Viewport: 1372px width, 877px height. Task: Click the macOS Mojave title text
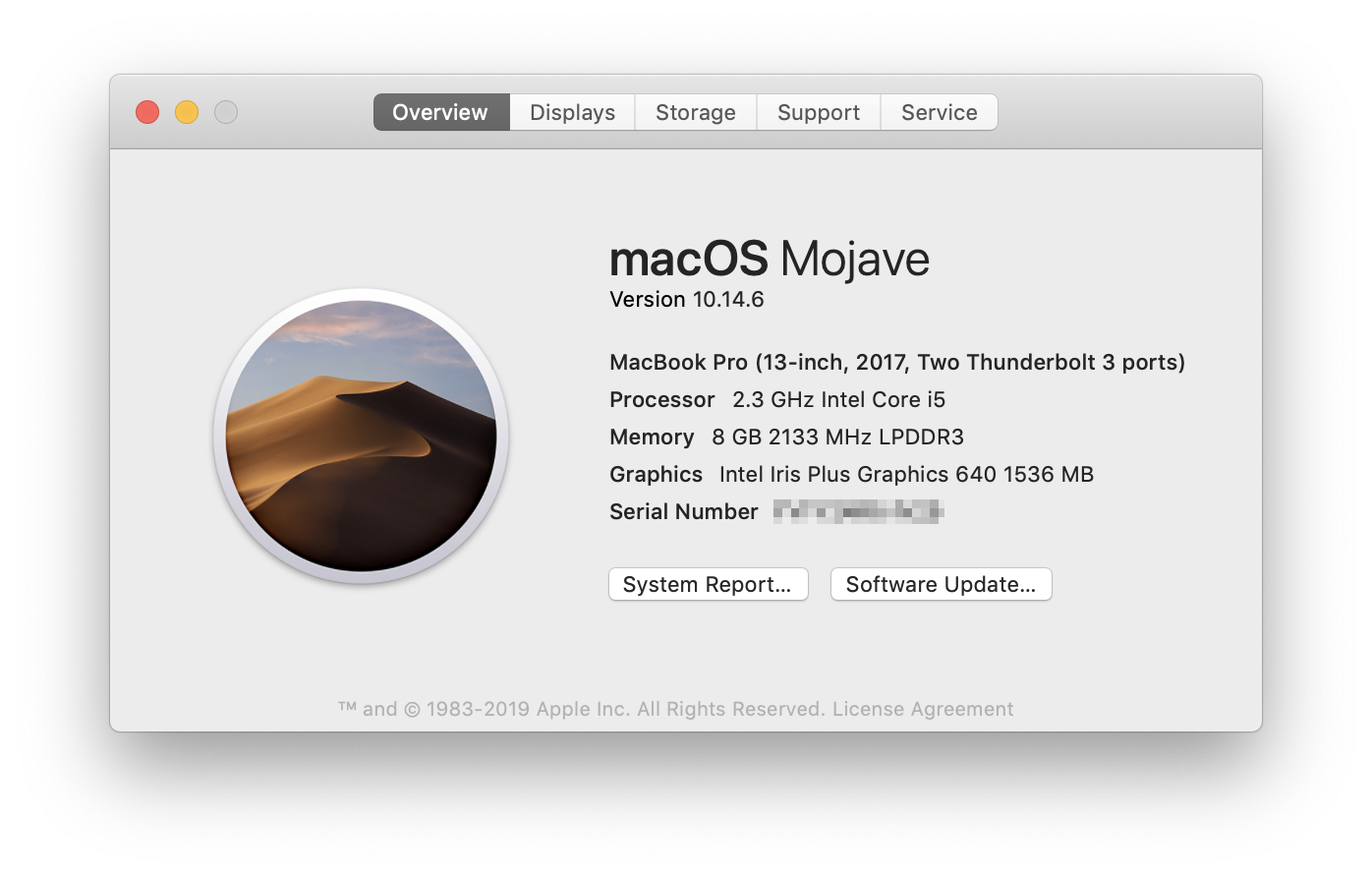point(769,260)
